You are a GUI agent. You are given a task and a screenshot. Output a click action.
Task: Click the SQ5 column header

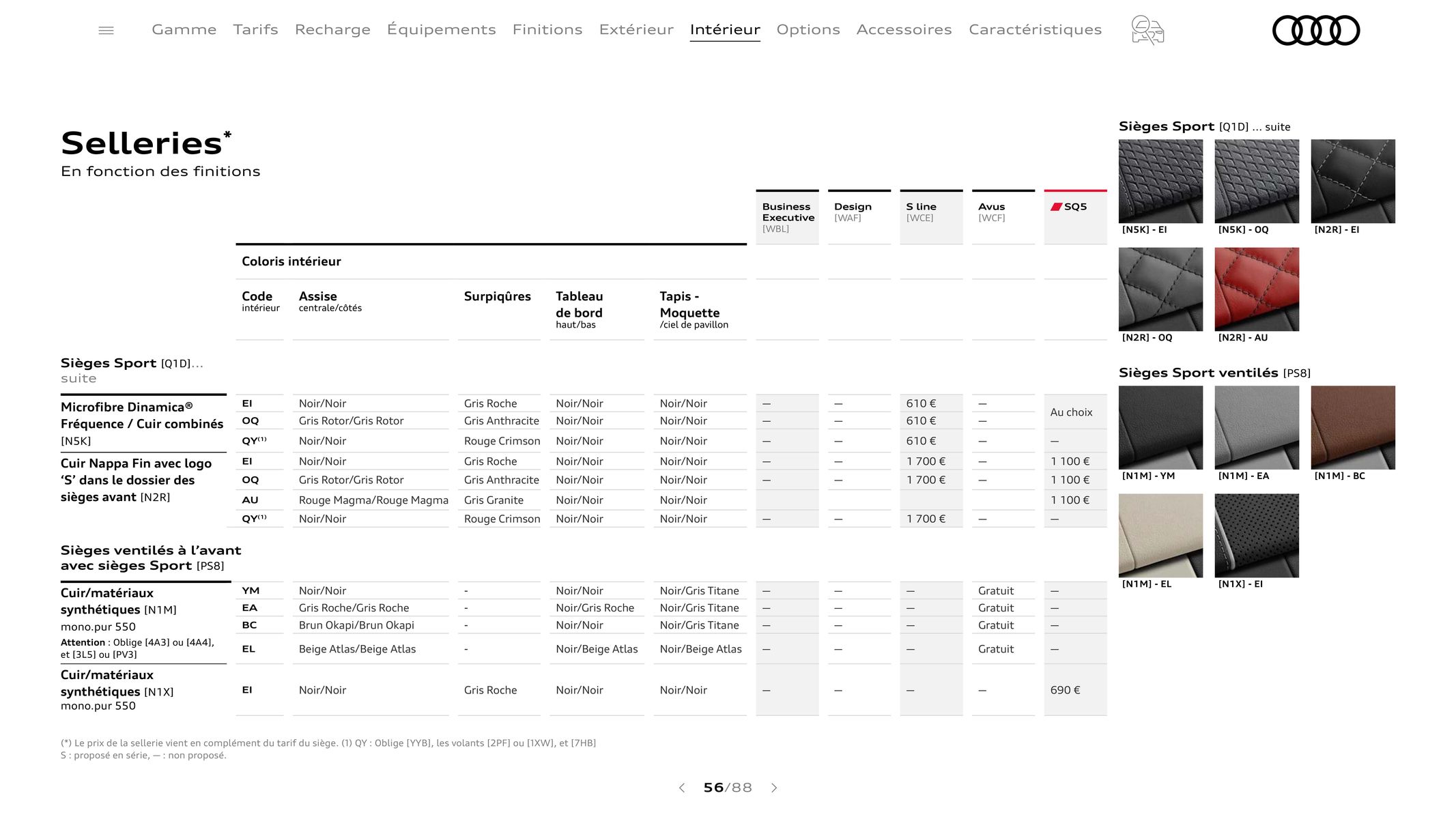[1075, 217]
